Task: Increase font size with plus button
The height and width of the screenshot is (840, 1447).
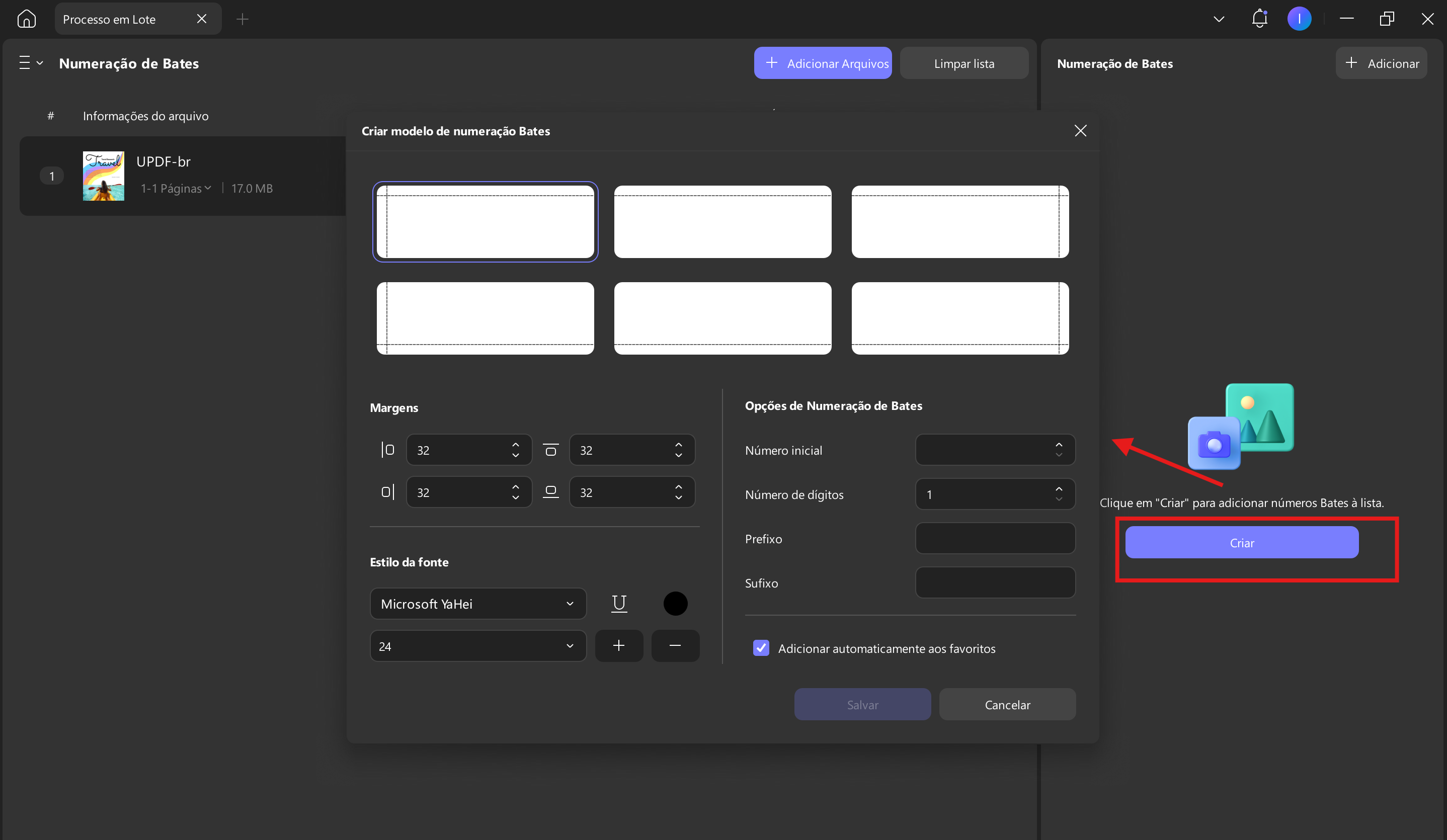Action: click(618, 646)
